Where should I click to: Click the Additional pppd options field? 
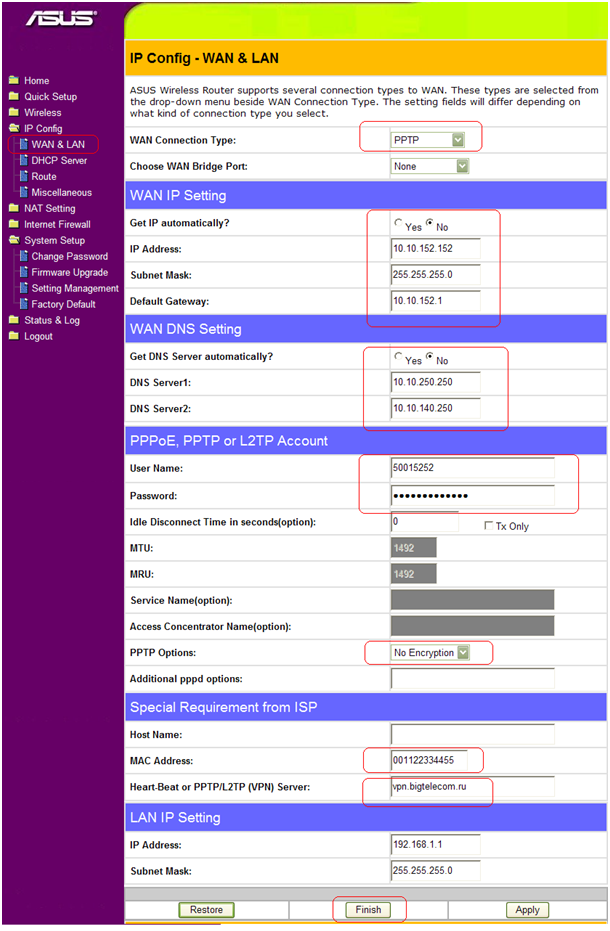click(x=473, y=679)
